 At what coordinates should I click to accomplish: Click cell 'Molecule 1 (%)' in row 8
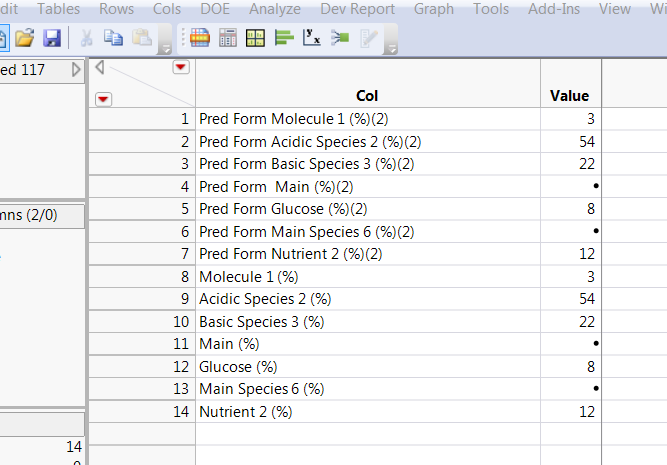pyautogui.click(x=368, y=277)
